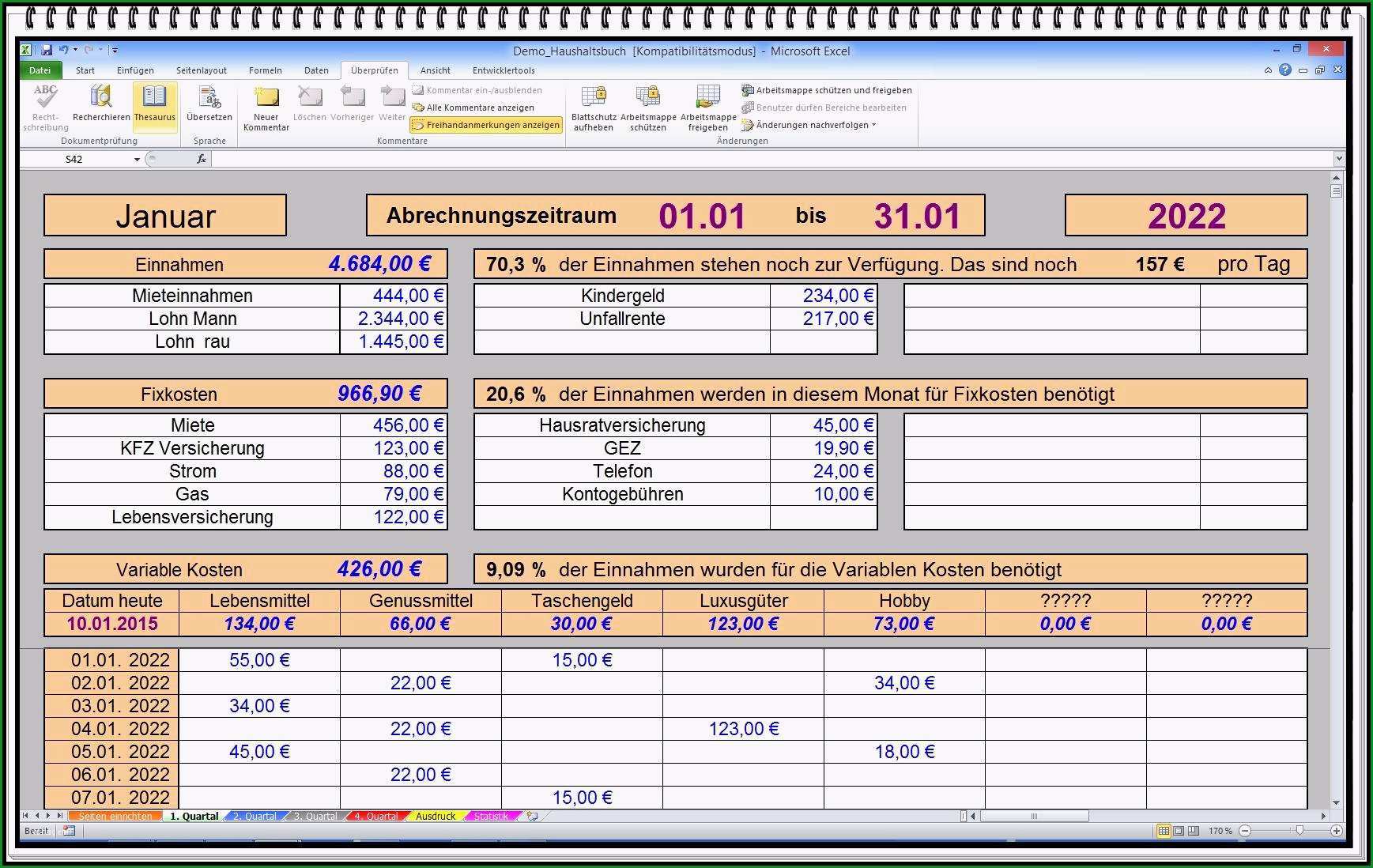Switch to Page Break preview button
Screen dimensions: 1373x868
coord(1194,831)
